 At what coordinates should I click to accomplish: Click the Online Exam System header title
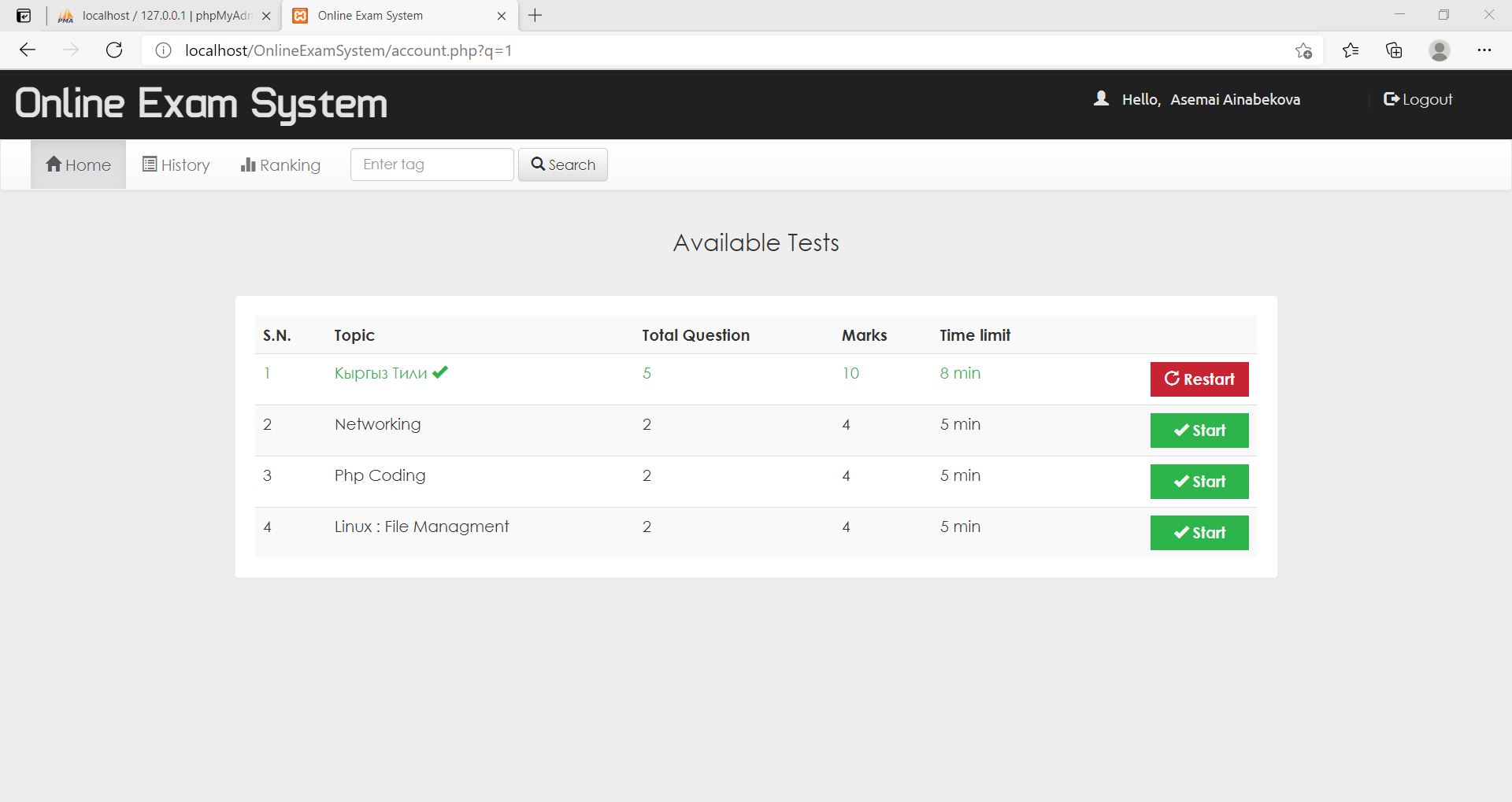[202, 103]
